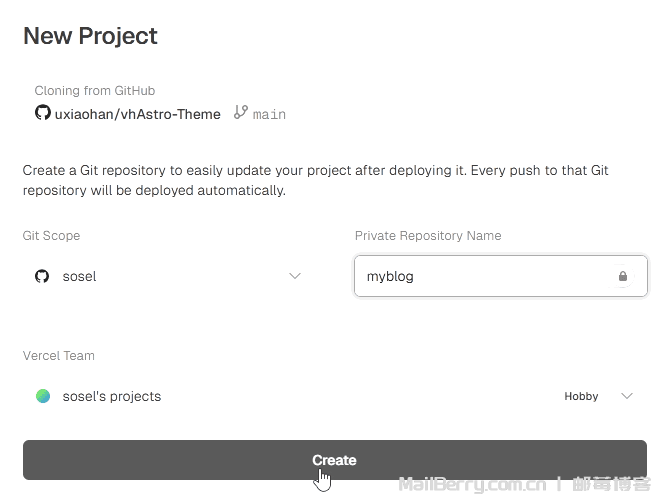Expand the chevron next to Hobby
The width and height of the screenshot is (661, 504).
click(x=627, y=396)
